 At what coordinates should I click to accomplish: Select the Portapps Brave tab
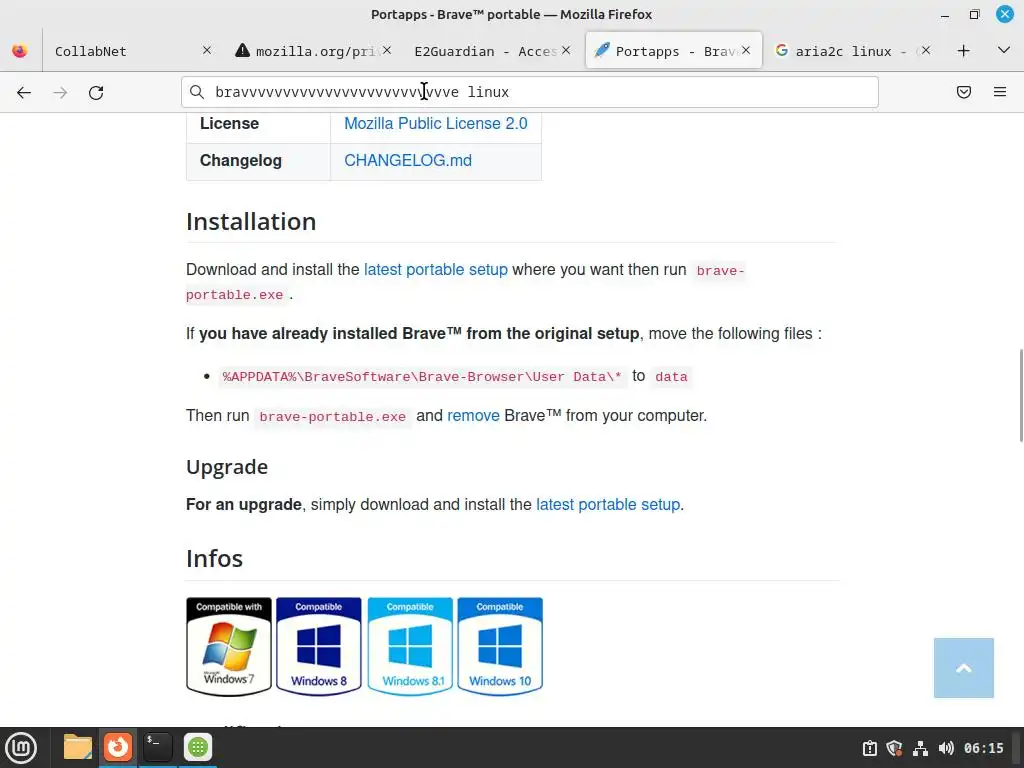(x=673, y=50)
